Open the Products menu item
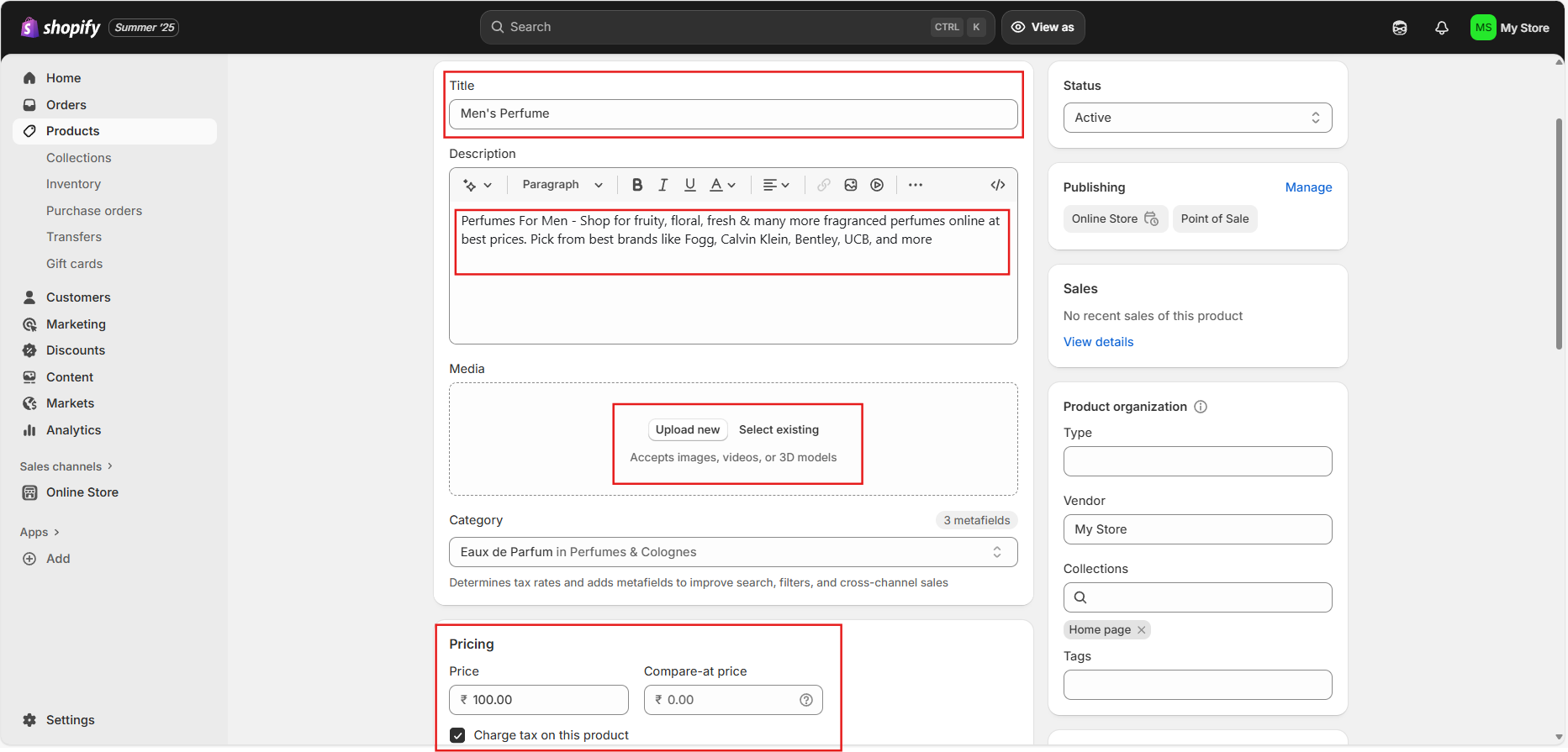The height and width of the screenshot is (752, 1568). click(114, 131)
